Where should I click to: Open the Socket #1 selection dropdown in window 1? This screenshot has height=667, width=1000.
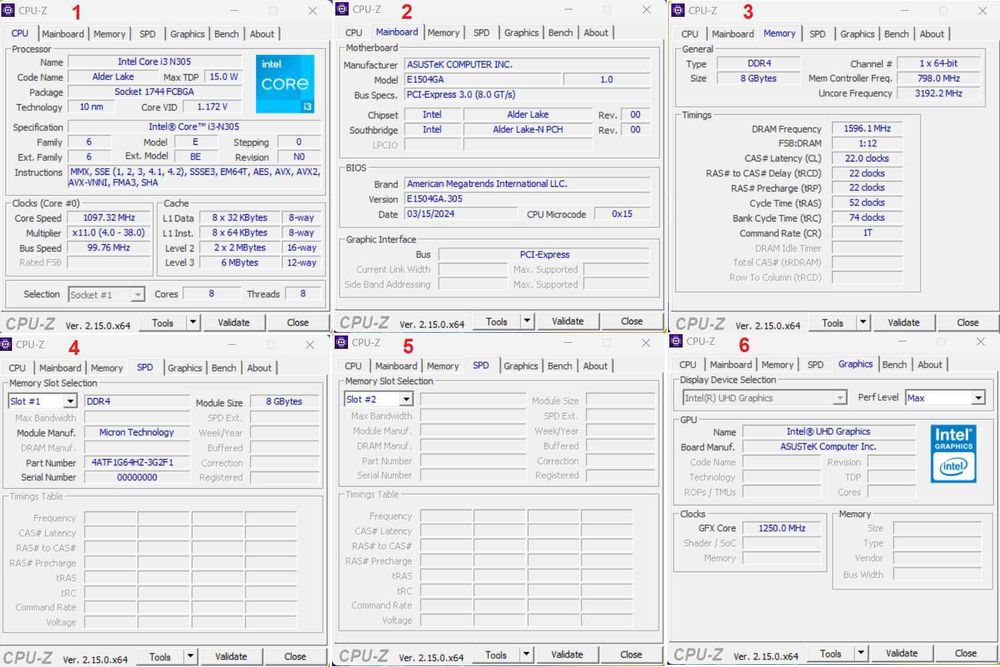pyautogui.click(x=138, y=295)
